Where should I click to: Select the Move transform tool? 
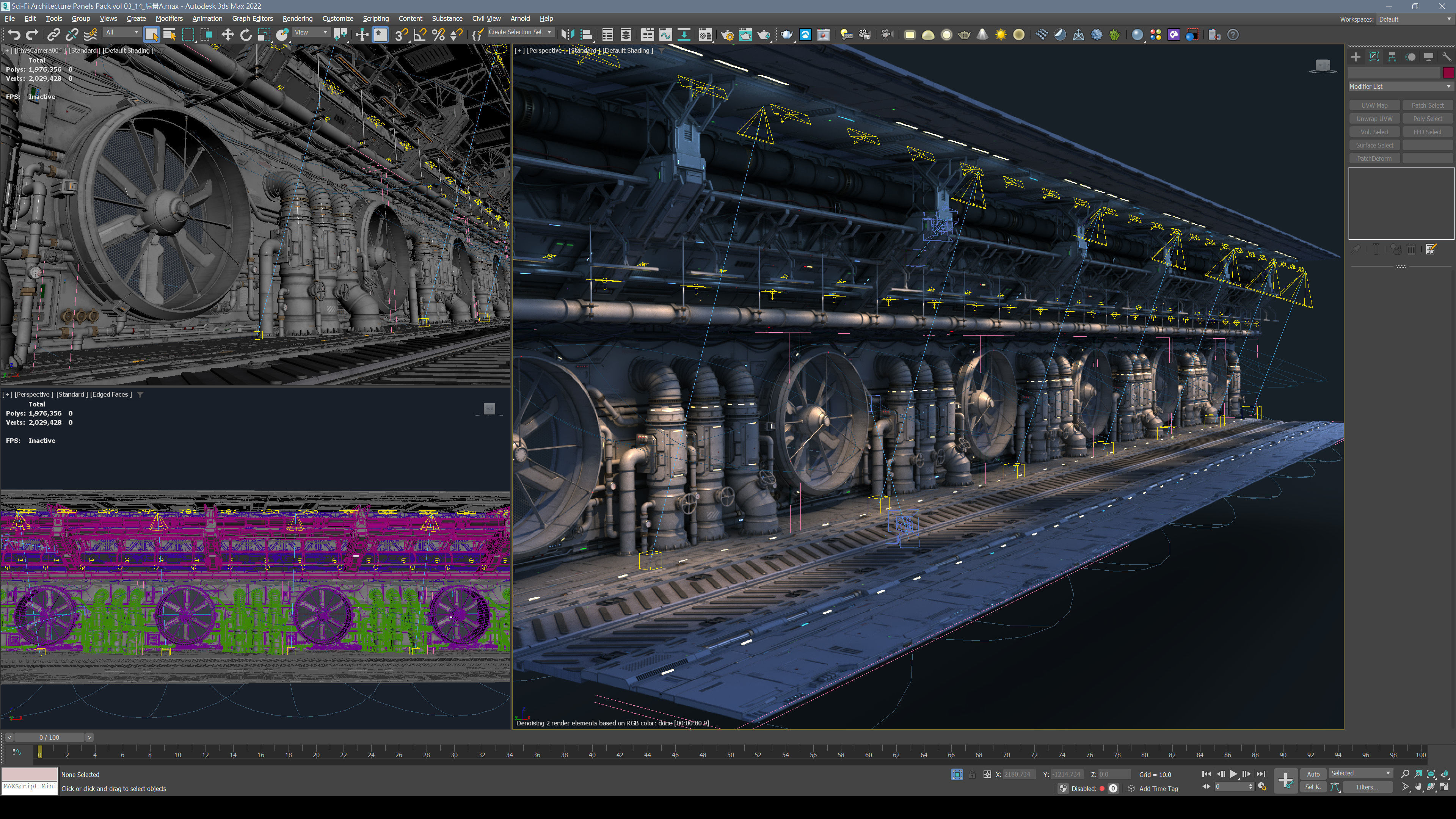coord(227,35)
